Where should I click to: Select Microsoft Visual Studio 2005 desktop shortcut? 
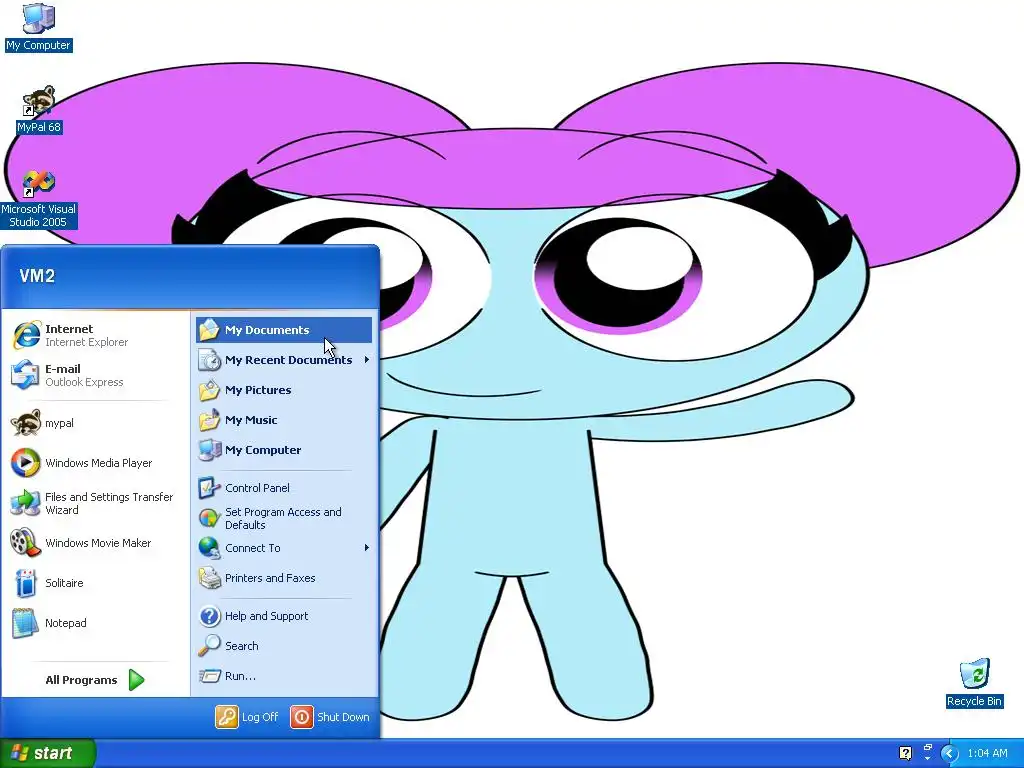pyautogui.click(x=39, y=199)
